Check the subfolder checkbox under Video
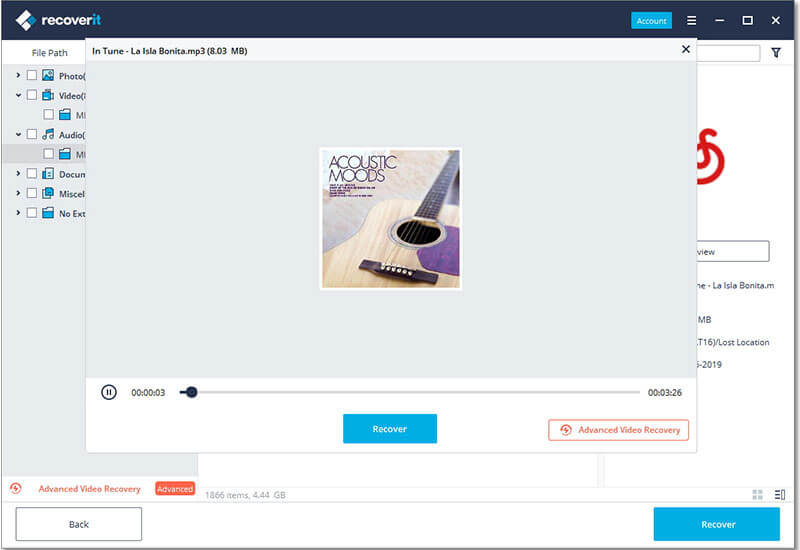This screenshot has height=550, width=800. (48, 114)
